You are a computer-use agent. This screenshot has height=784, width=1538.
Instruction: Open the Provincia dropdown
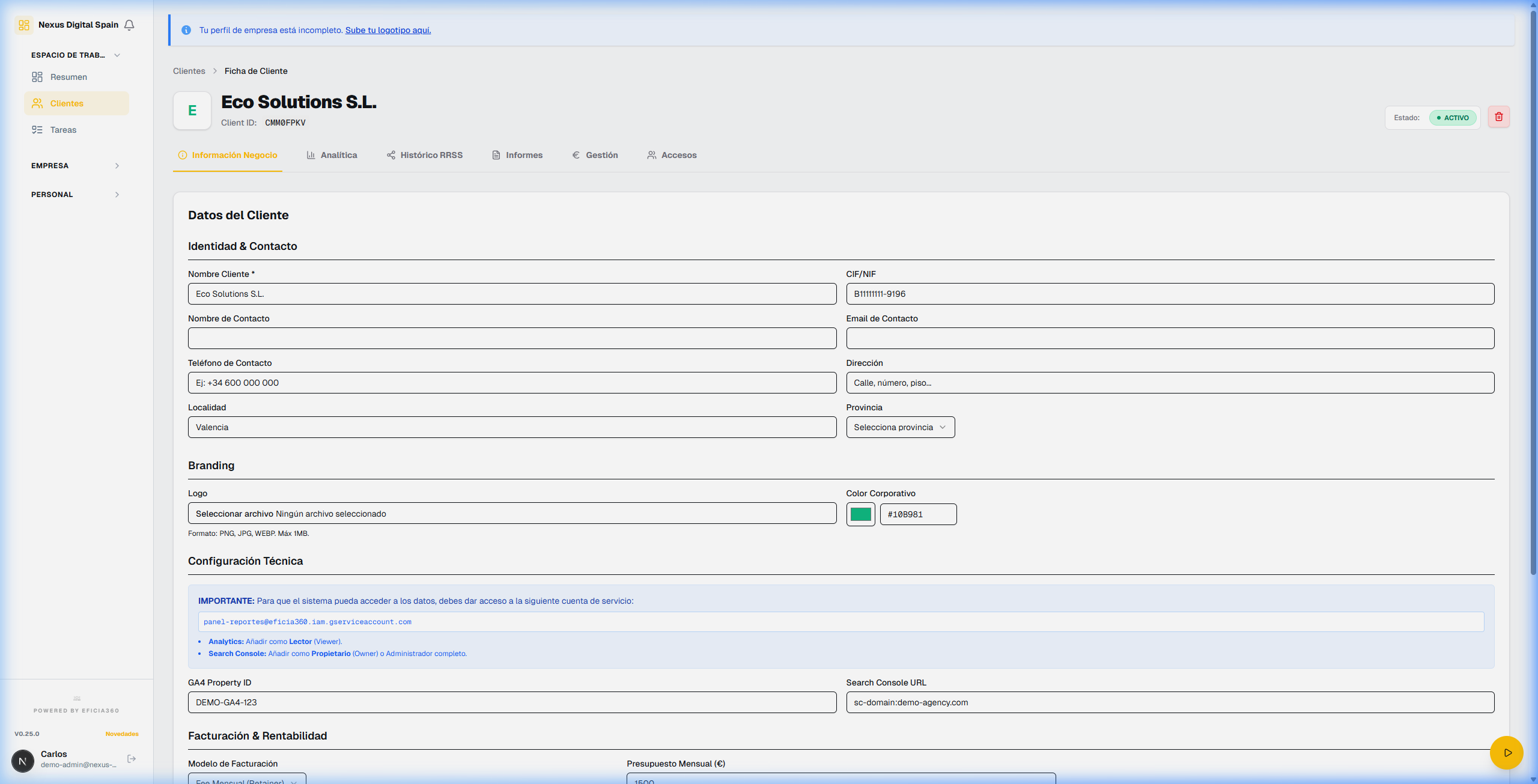point(899,427)
